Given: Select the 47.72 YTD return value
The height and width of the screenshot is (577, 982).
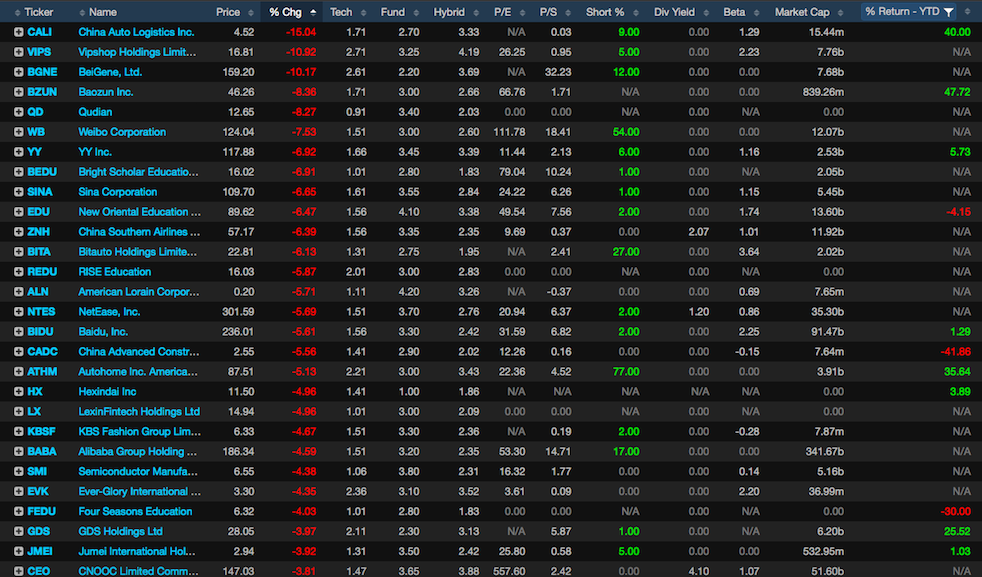Looking at the screenshot, I should 957,92.
